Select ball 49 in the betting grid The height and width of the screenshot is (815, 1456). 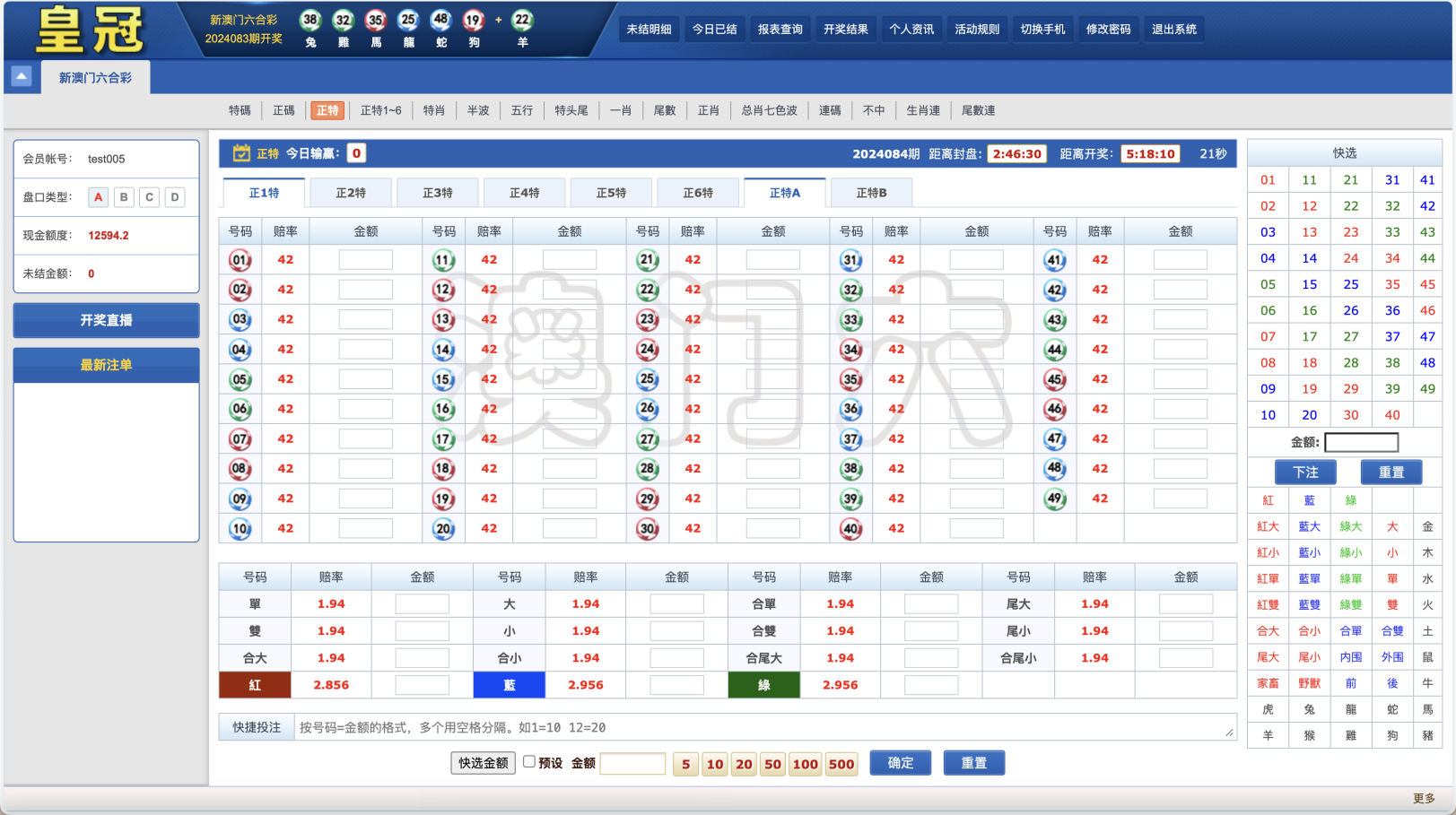click(1055, 499)
